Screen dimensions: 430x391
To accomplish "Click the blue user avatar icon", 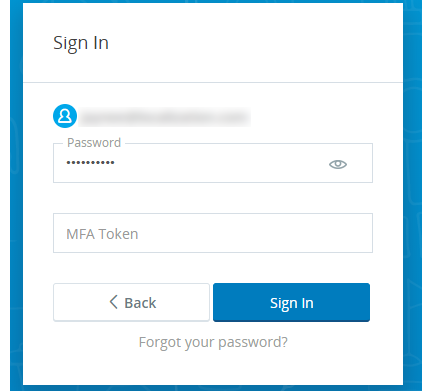I will click(65, 116).
